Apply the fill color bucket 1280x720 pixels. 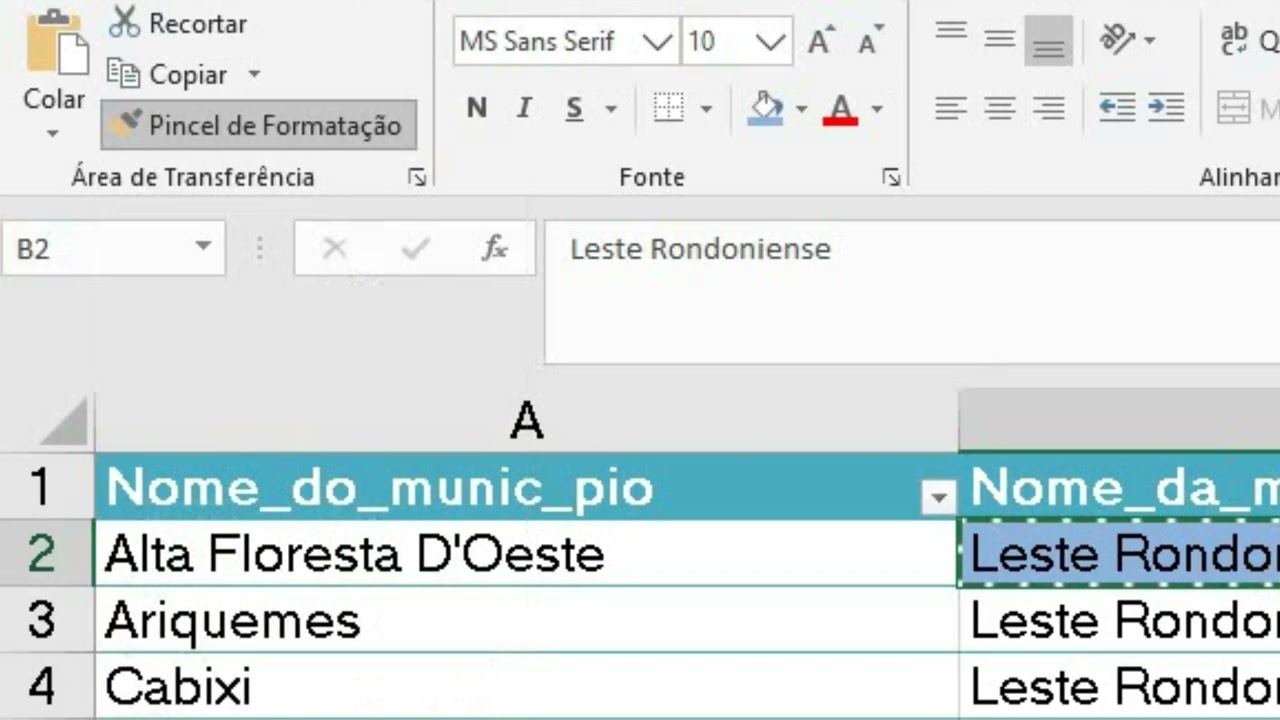tap(765, 108)
